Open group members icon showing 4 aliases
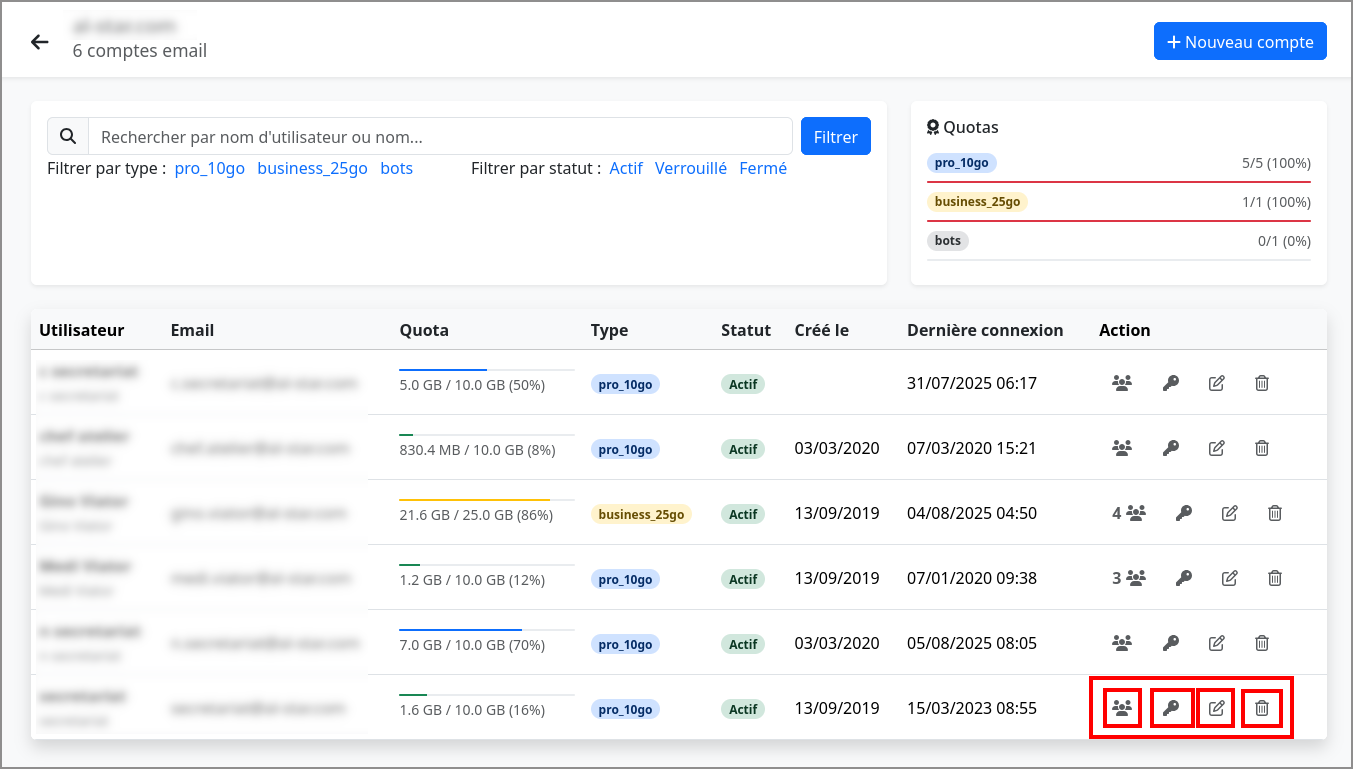This screenshot has width=1353, height=769. click(x=1129, y=513)
